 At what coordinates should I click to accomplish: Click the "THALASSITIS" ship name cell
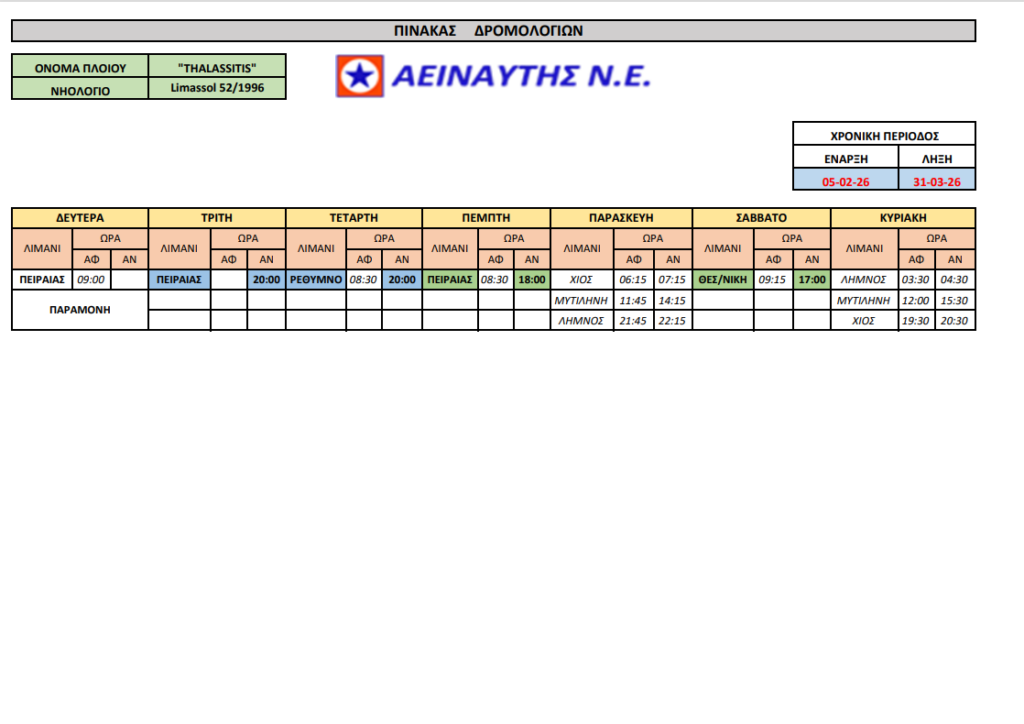217,67
